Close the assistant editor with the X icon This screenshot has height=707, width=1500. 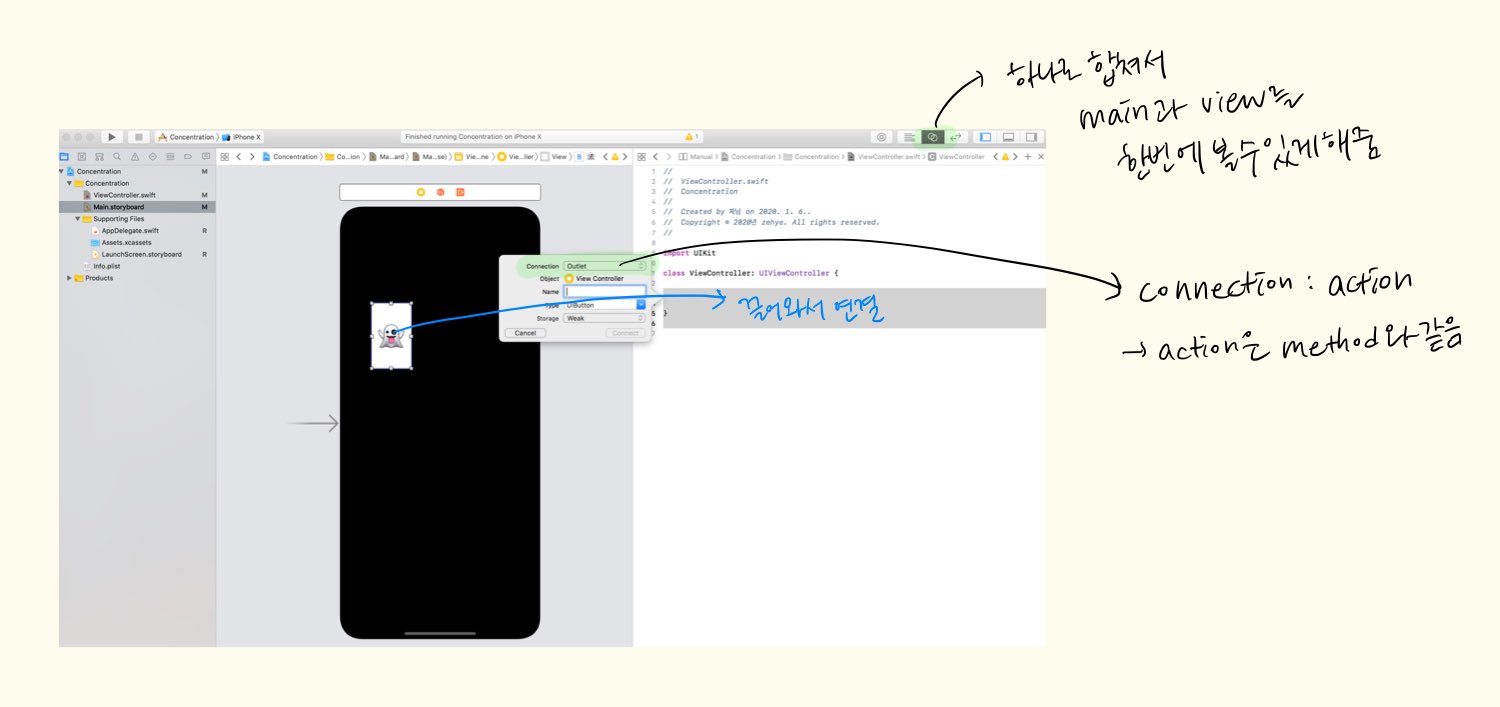1041,157
